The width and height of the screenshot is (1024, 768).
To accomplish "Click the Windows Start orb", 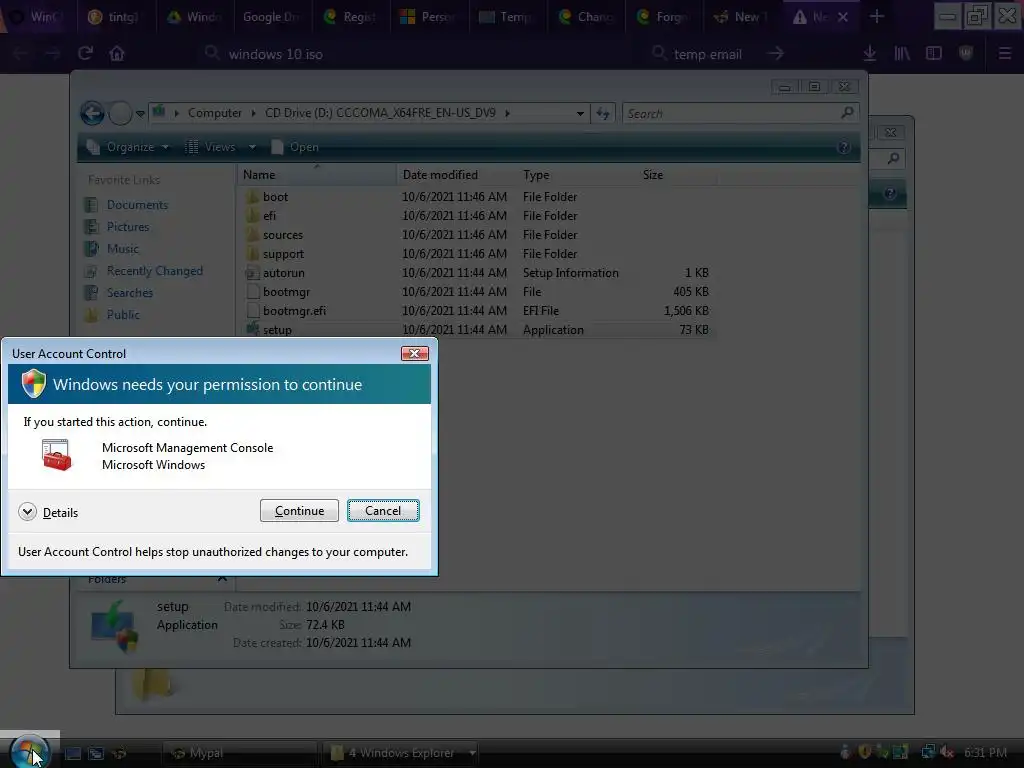I will click(28, 751).
